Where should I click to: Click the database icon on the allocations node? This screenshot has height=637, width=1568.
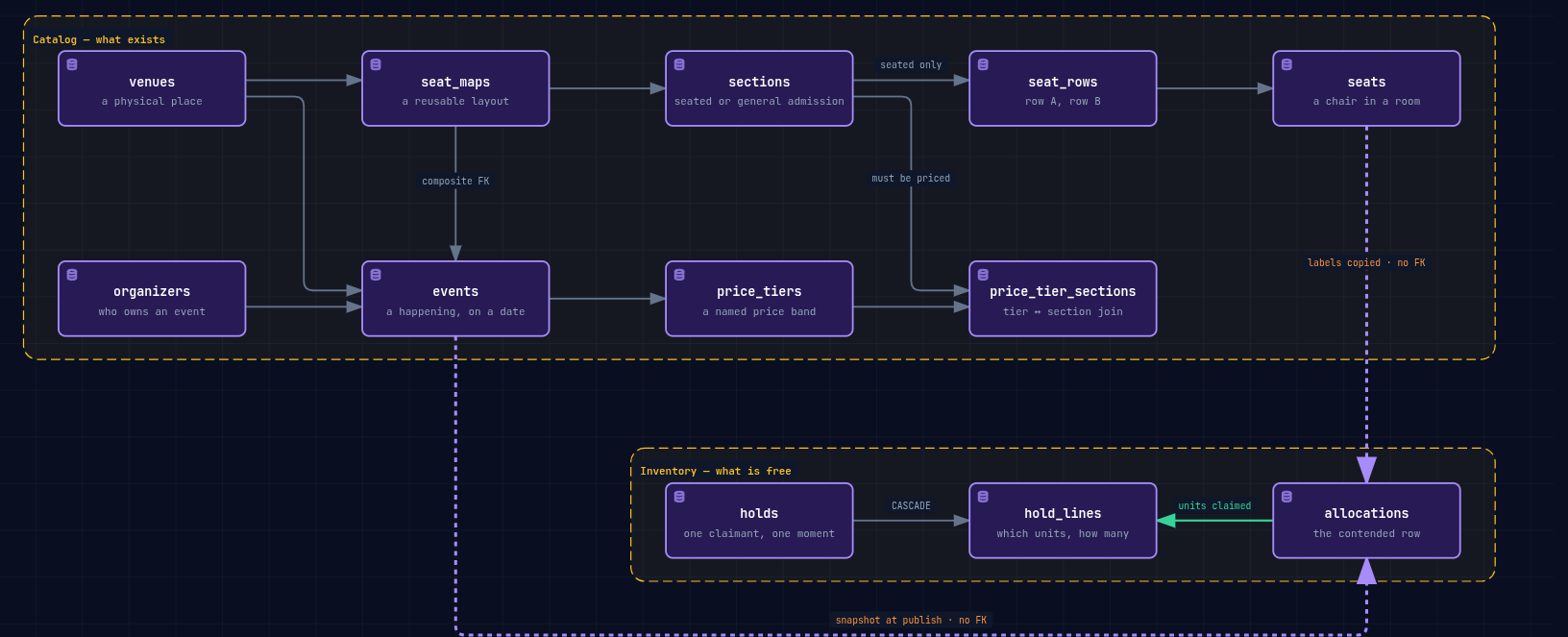(1286, 497)
